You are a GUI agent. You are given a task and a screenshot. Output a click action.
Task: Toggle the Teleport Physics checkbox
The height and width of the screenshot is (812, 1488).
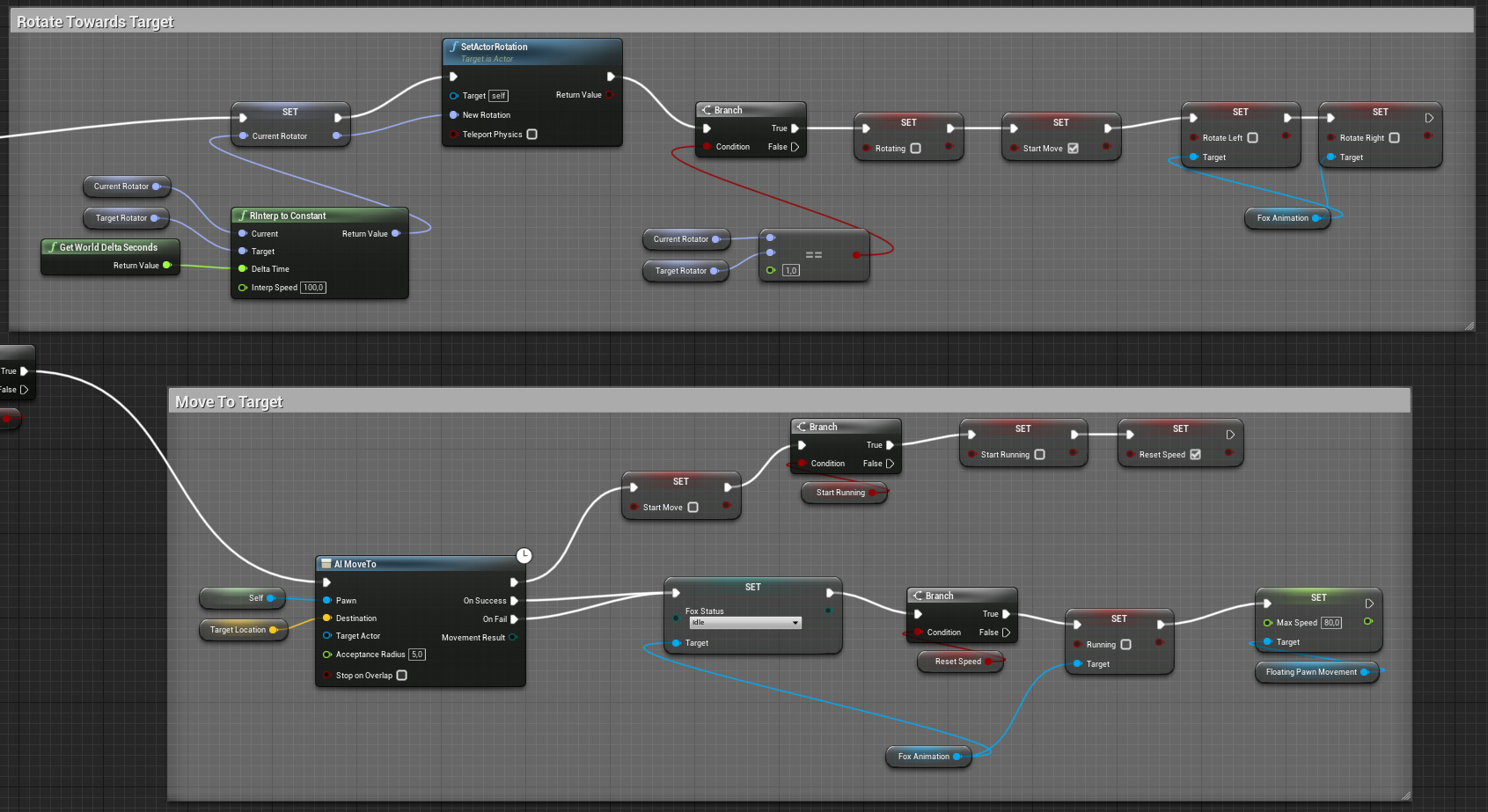pyautogui.click(x=531, y=135)
